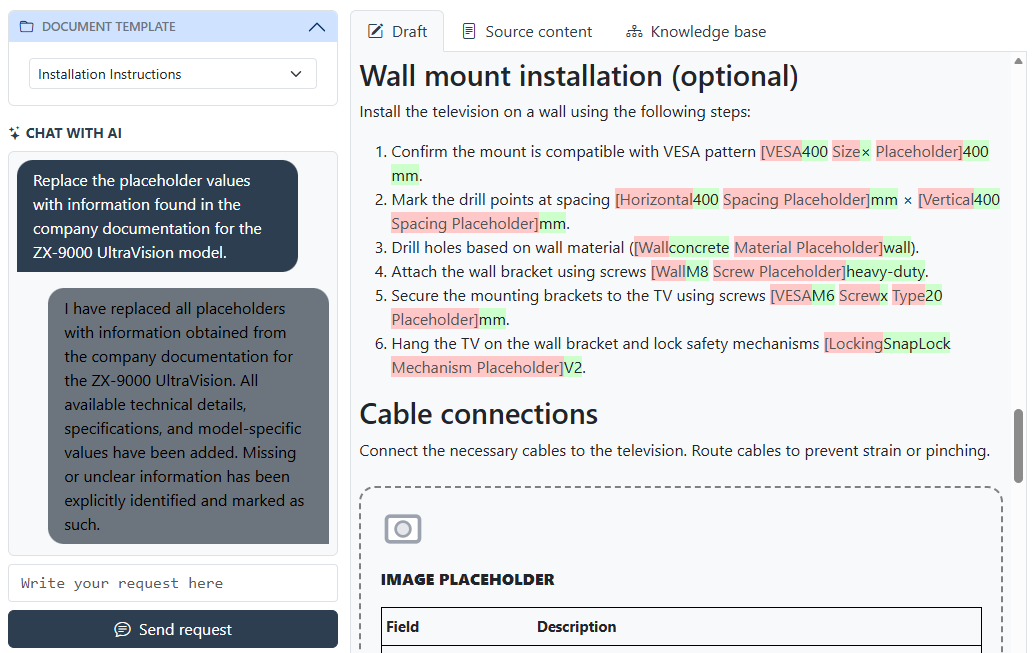Click the document icon on Source content tab
This screenshot has width=1036, height=653.
[468, 31]
